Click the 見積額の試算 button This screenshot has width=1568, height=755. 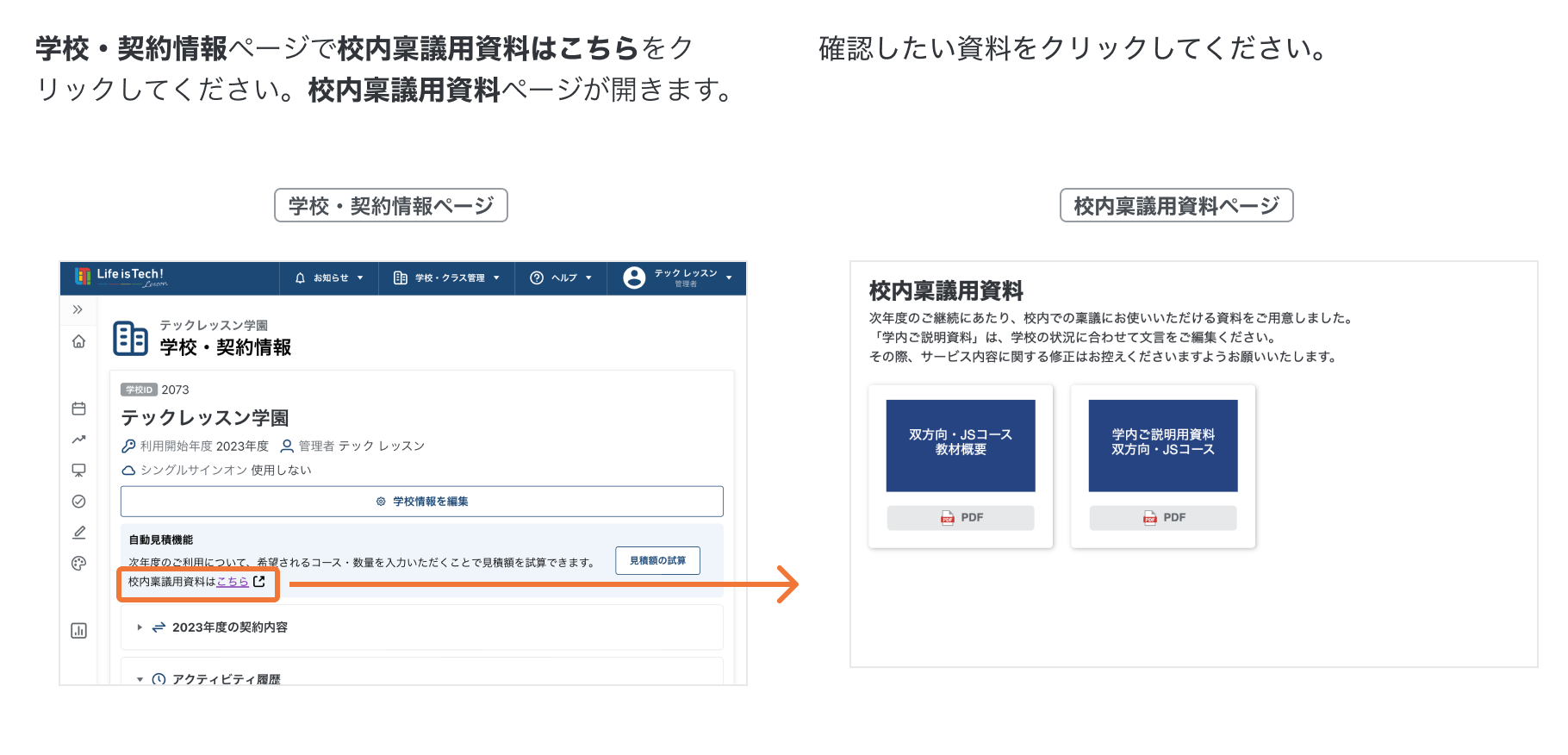[x=657, y=561]
